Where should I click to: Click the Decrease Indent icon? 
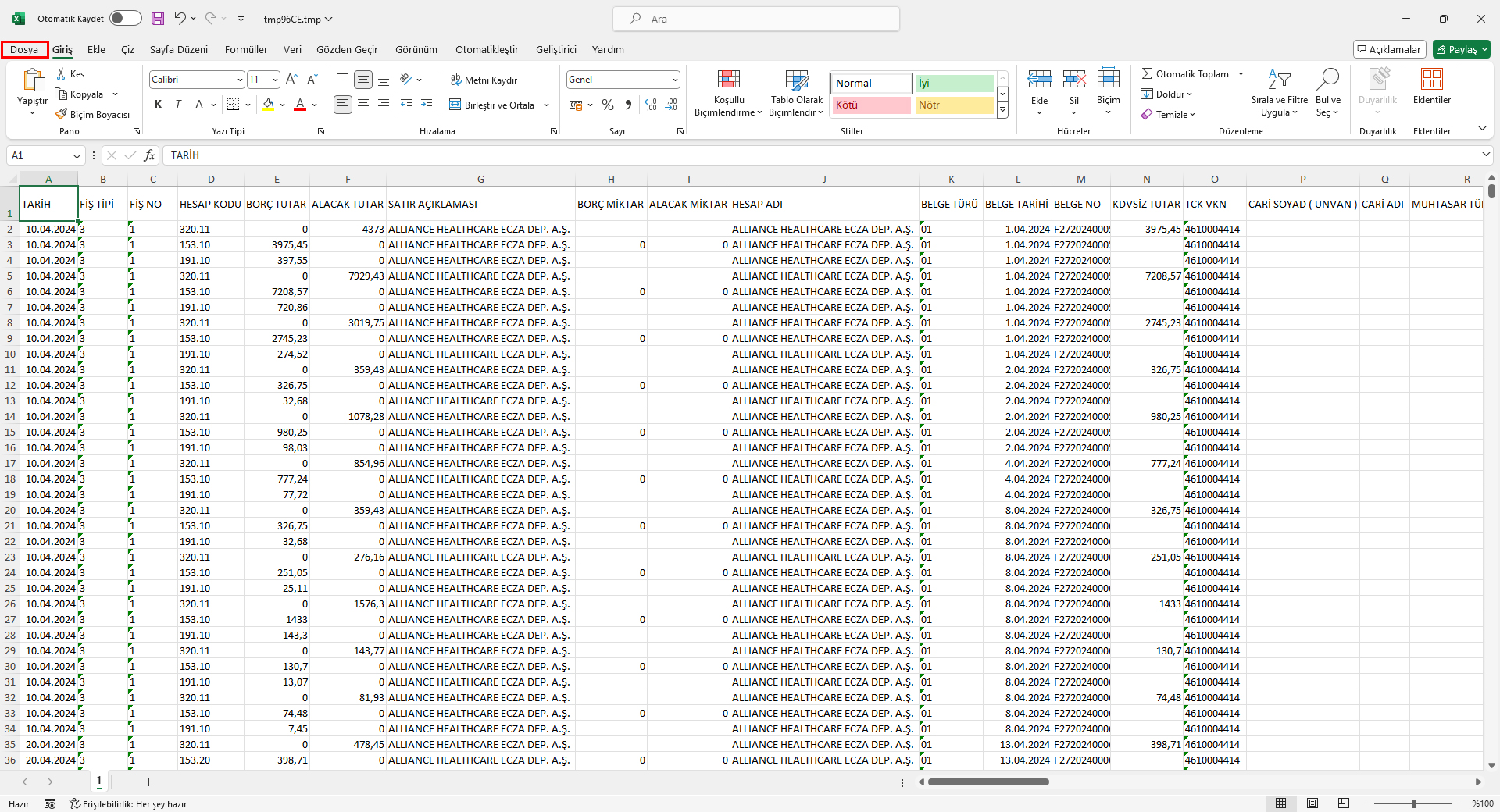(406, 104)
